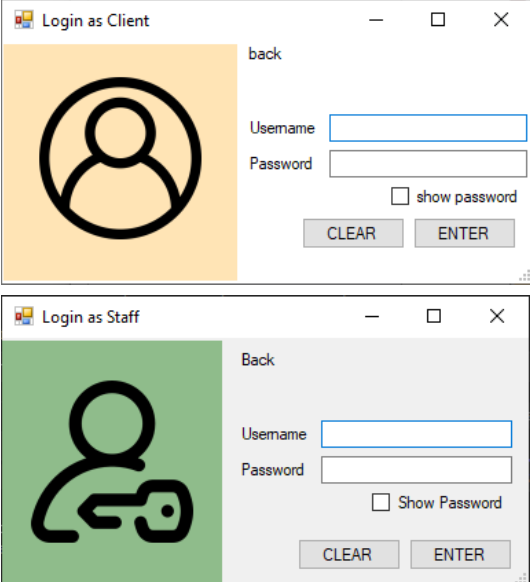Focus the Staff Password text field
This screenshot has width=530, height=582.
(x=416, y=470)
